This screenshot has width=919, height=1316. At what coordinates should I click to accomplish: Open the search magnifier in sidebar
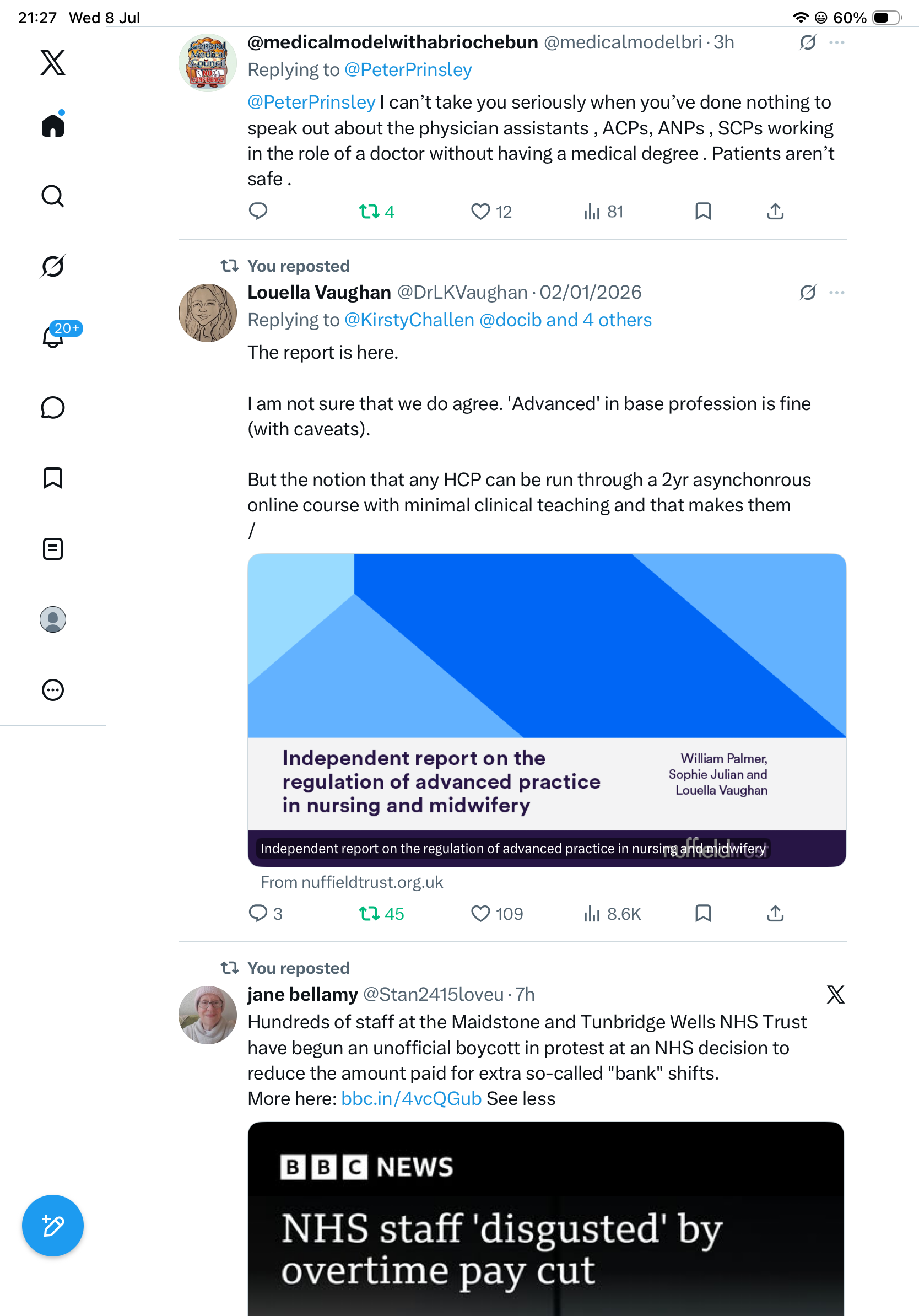click(53, 196)
